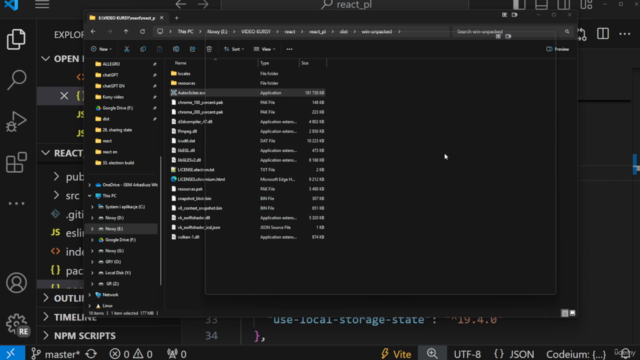Toggle primary side bar in VS Code title bar
Screen dimensions: 640x360
[x=519, y=5]
